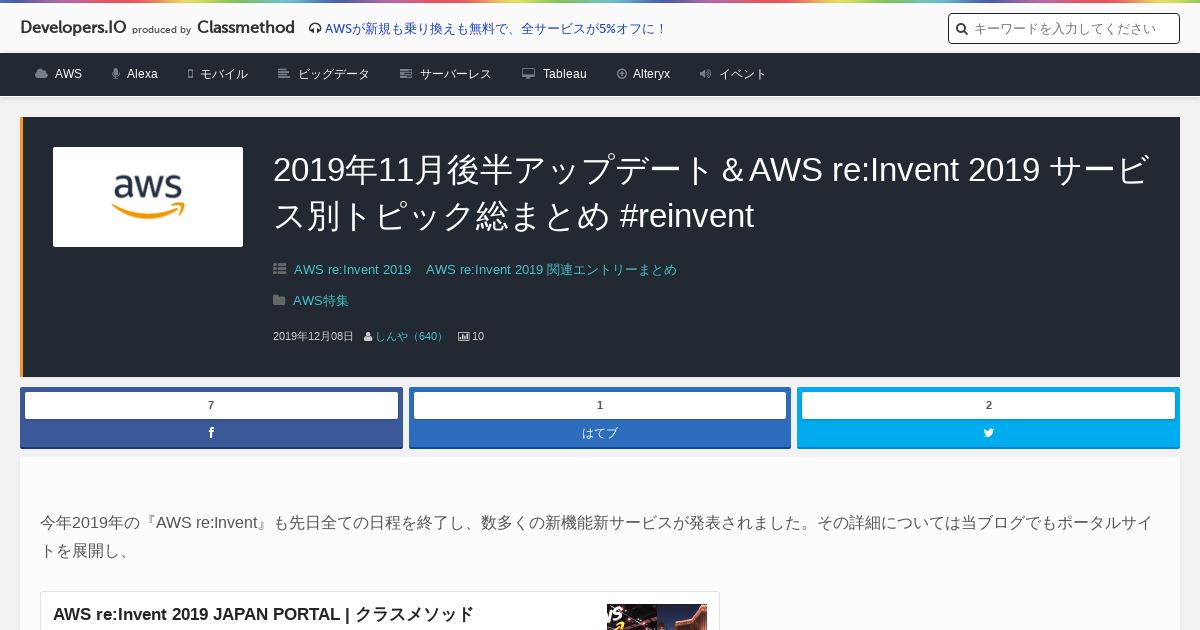Click the user icon beside the author

369,337
